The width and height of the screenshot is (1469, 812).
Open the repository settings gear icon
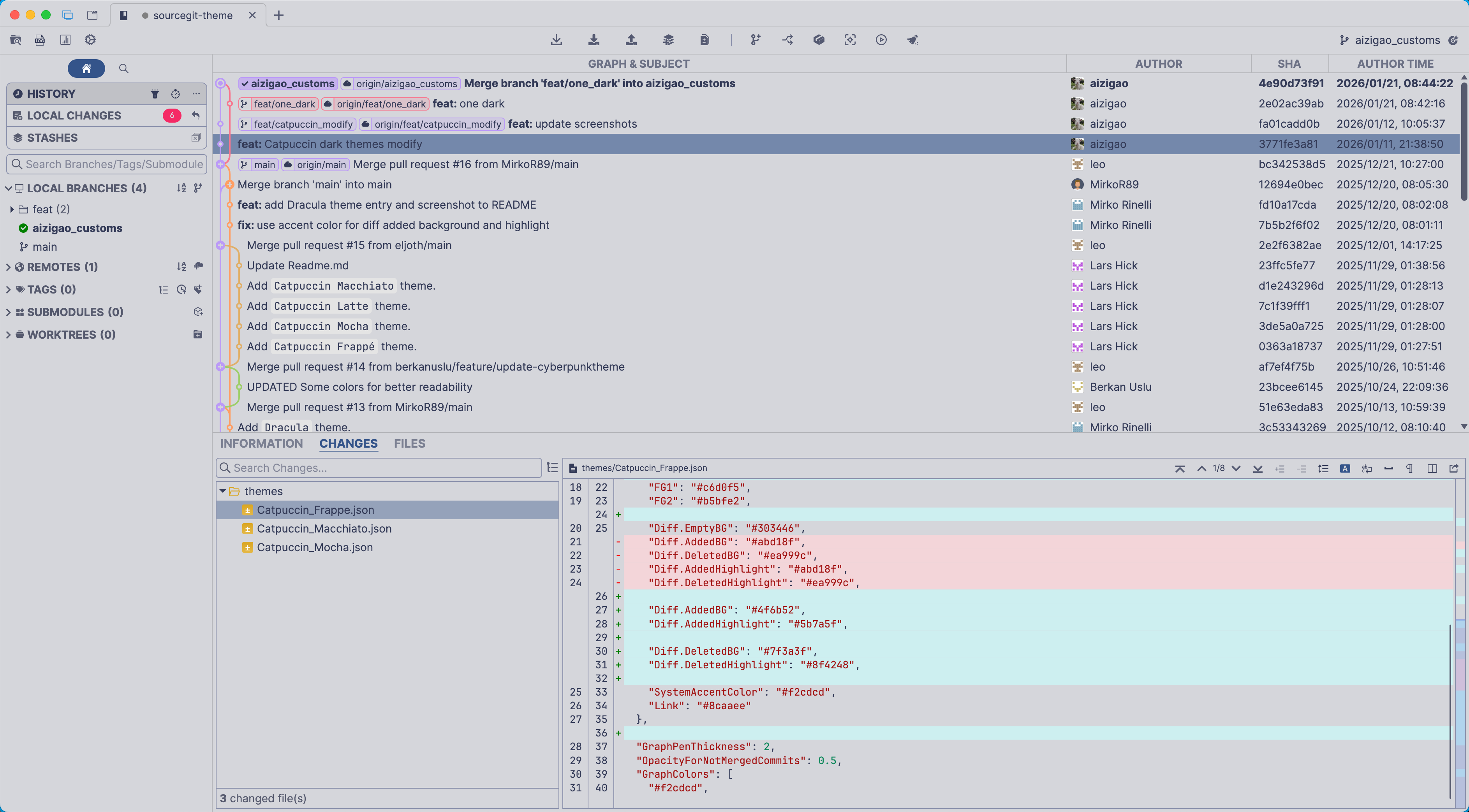click(x=90, y=40)
